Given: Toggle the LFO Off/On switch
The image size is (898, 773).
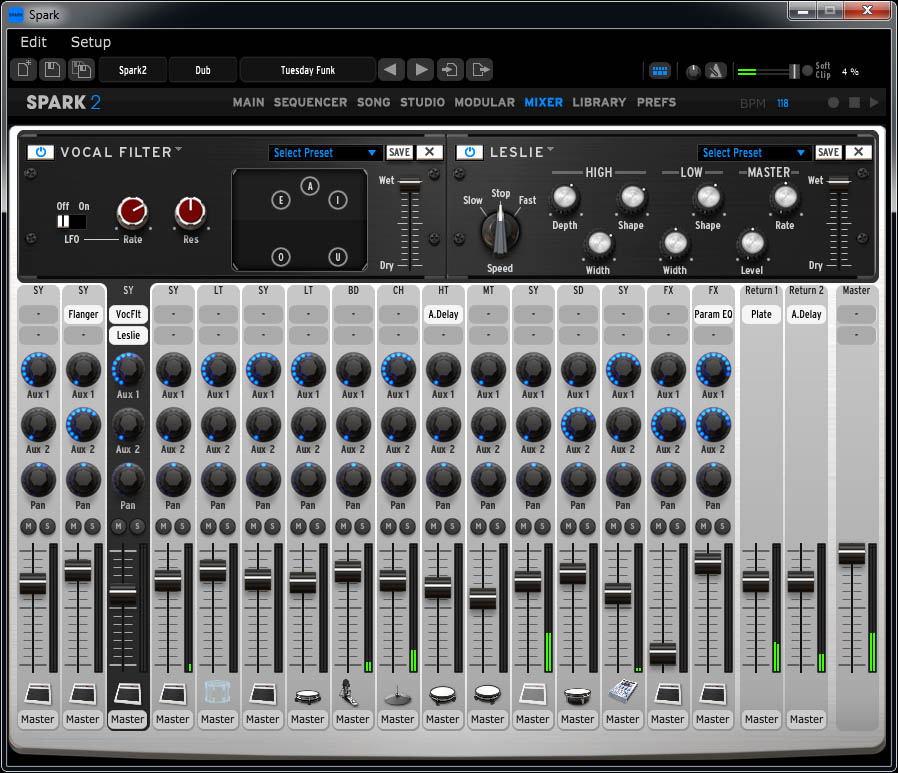Looking at the screenshot, I should (x=71, y=221).
